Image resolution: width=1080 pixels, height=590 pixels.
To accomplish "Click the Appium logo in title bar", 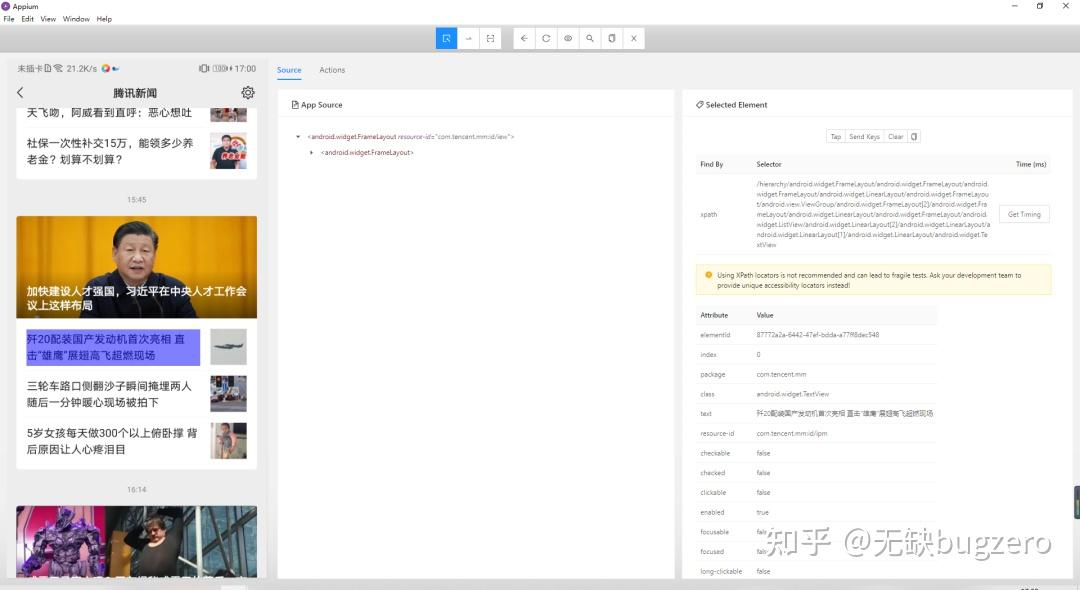I will [6, 6].
